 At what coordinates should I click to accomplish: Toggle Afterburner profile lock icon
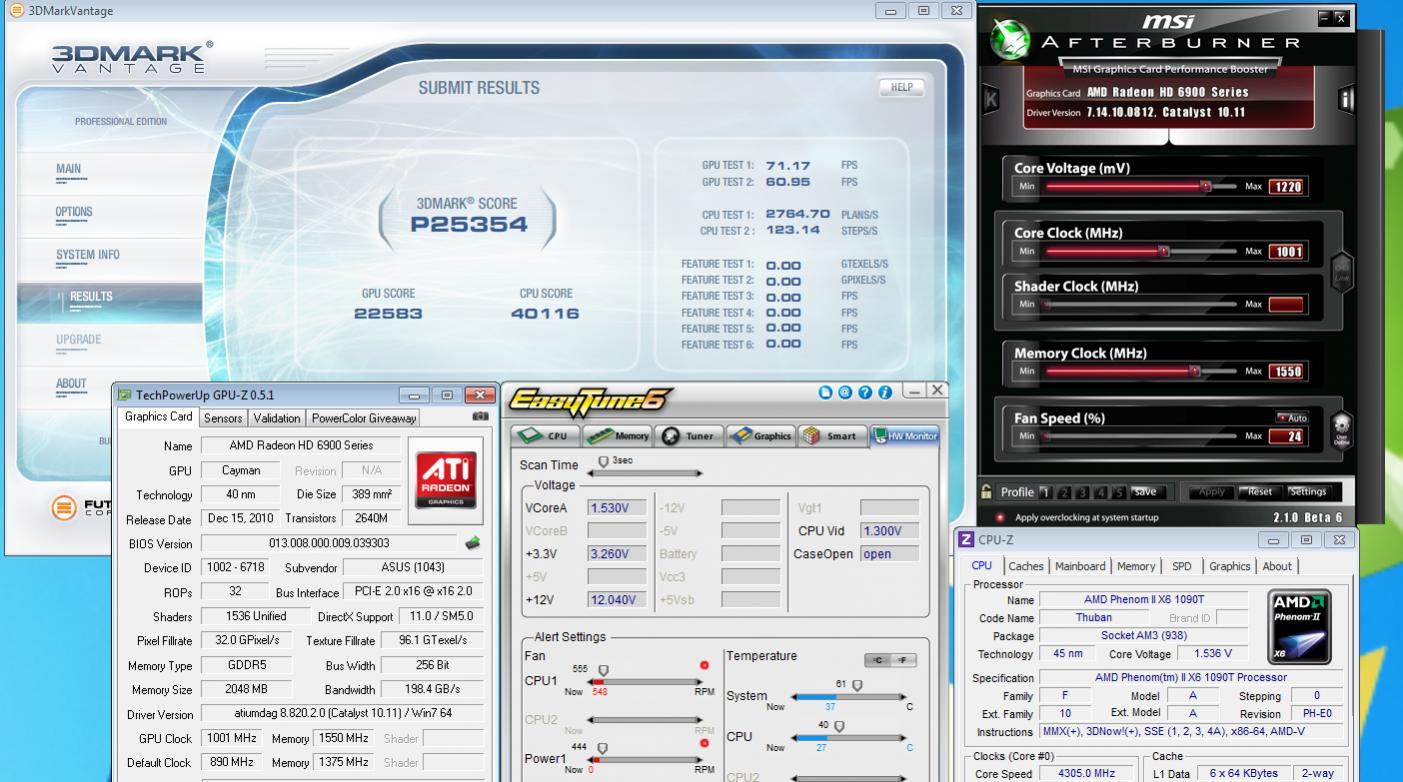[986, 491]
